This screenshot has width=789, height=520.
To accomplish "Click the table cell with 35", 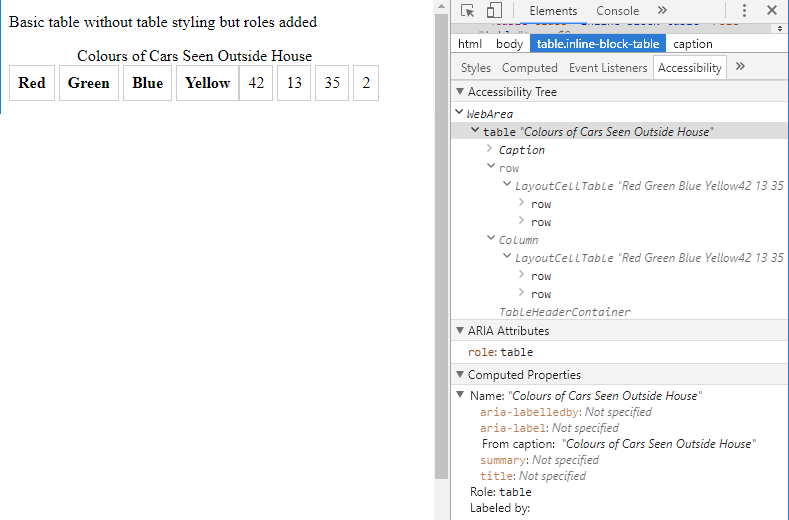I will tap(332, 83).
